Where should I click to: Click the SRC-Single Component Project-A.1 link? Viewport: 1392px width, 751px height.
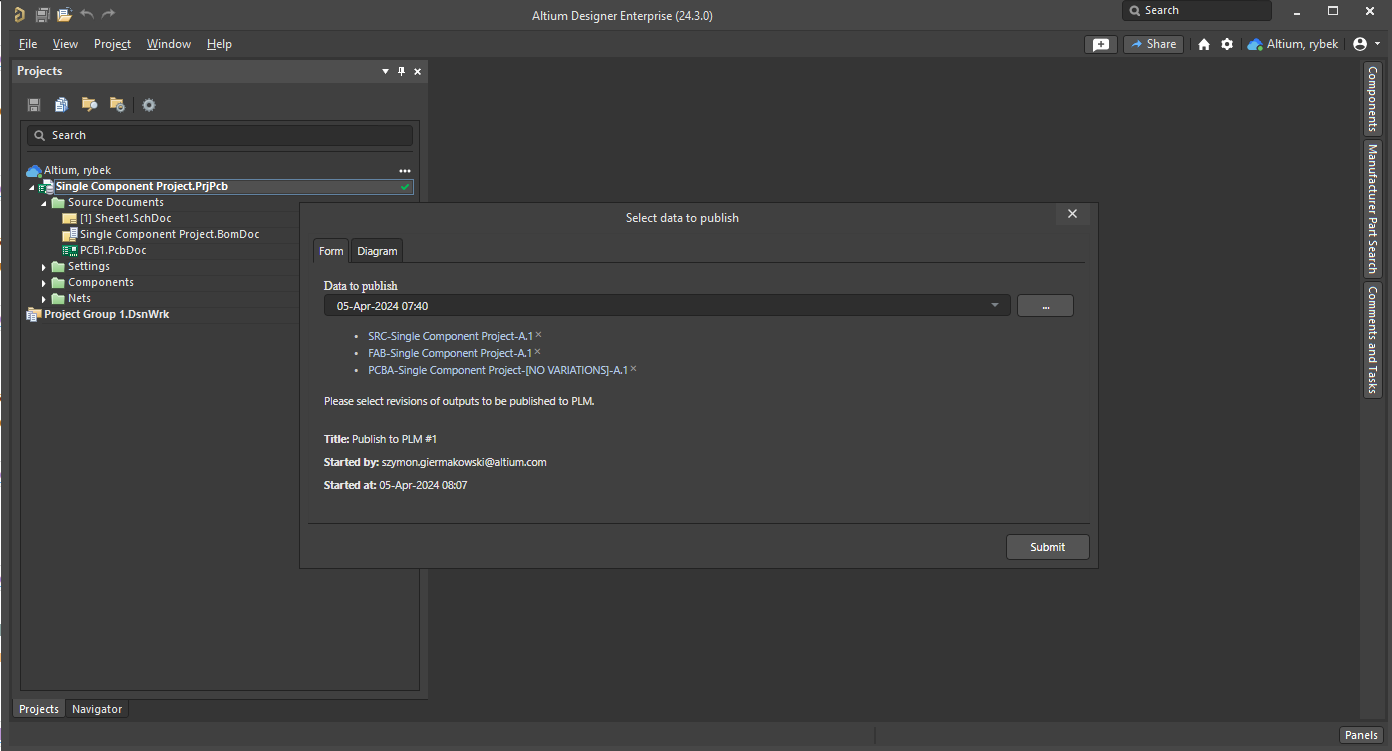[450, 336]
